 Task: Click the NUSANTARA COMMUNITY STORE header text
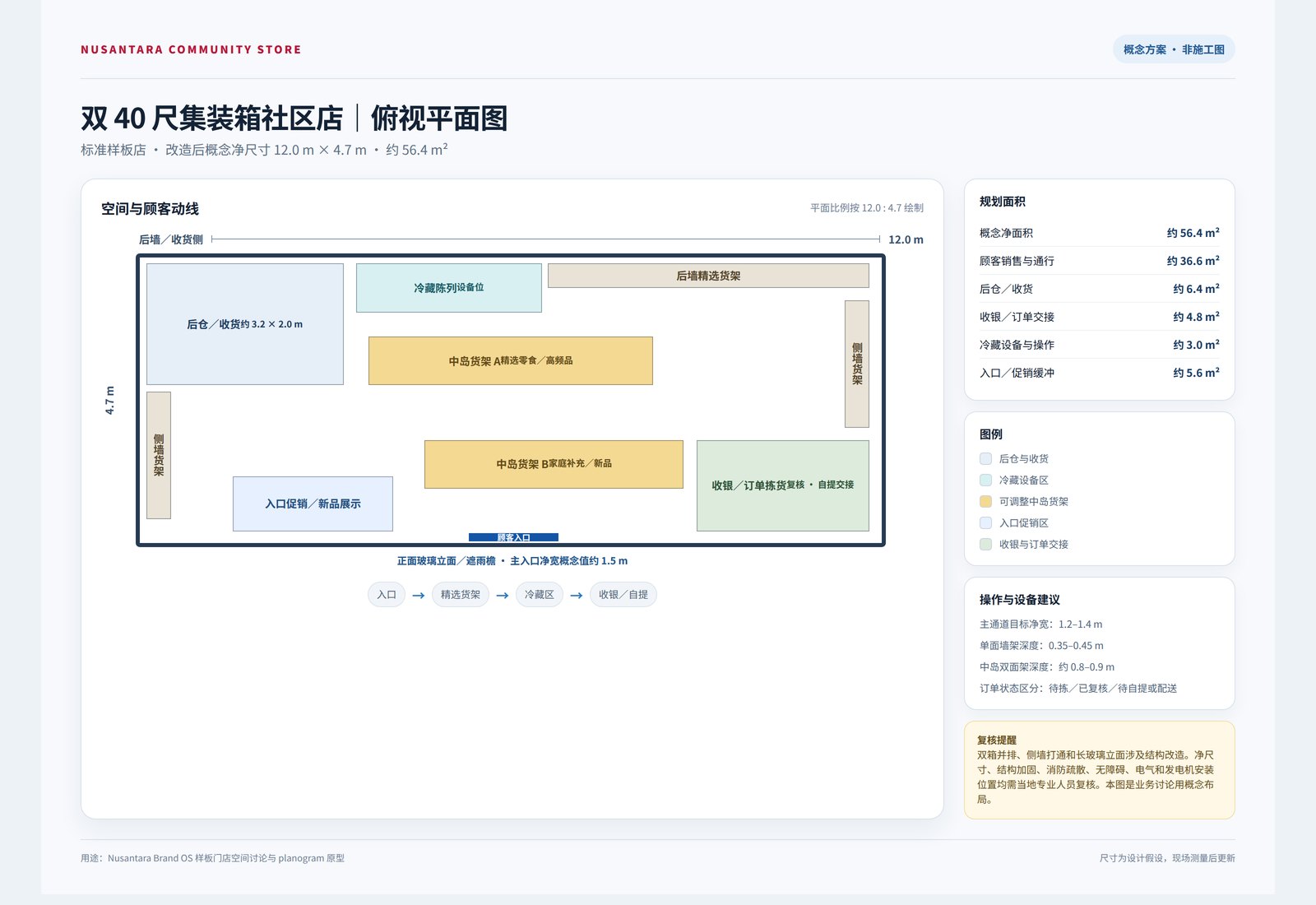click(x=191, y=49)
